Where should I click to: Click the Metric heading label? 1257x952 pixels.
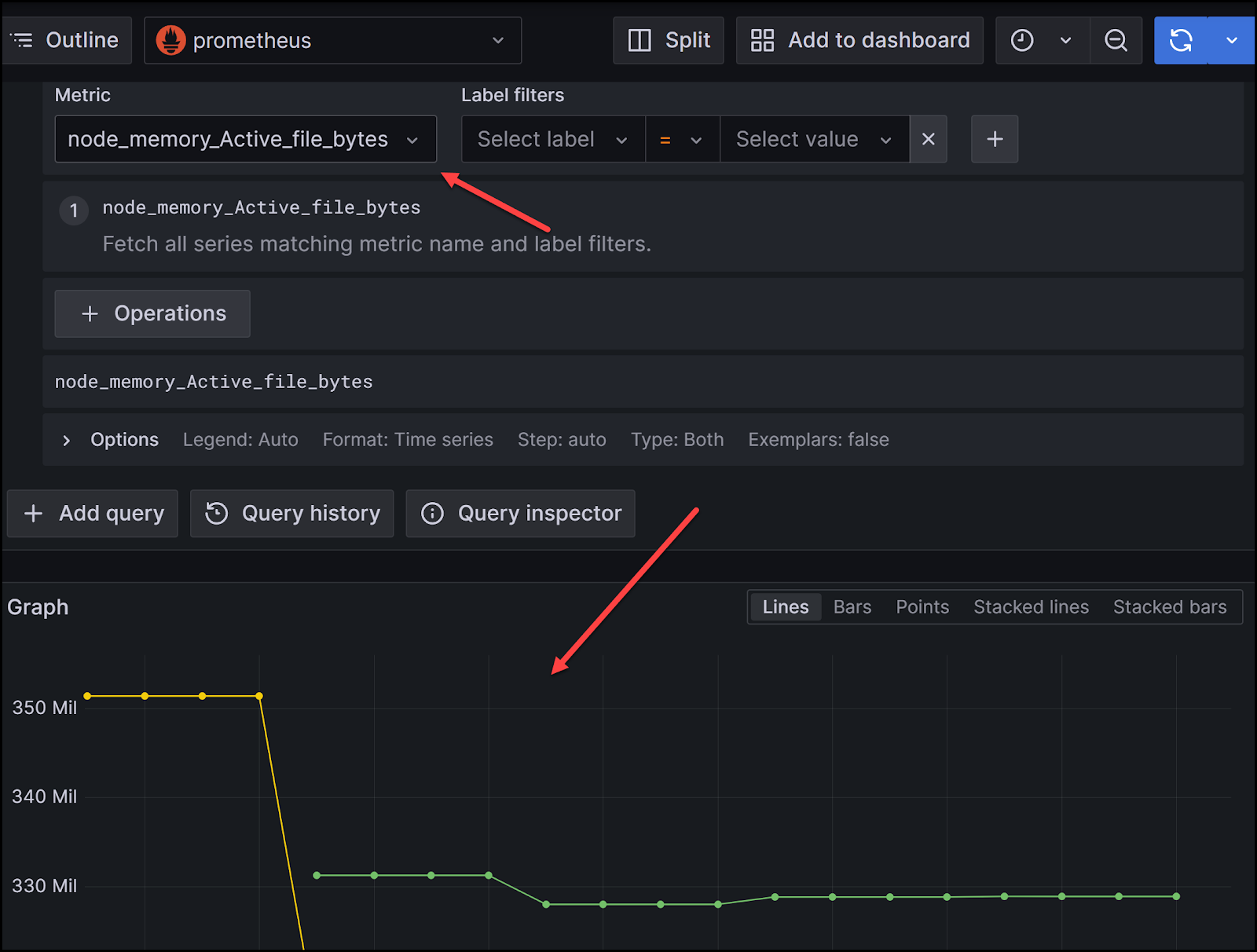(82, 95)
